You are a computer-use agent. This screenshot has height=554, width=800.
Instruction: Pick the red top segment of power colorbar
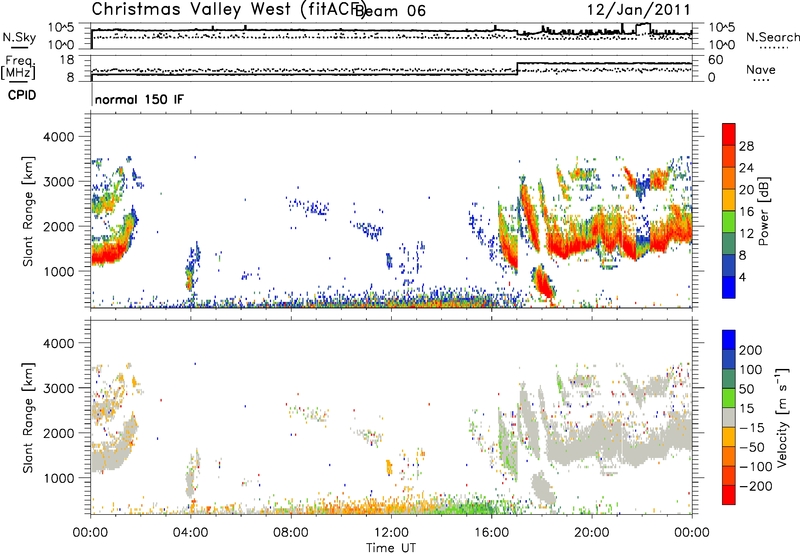pyautogui.click(x=729, y=135)
